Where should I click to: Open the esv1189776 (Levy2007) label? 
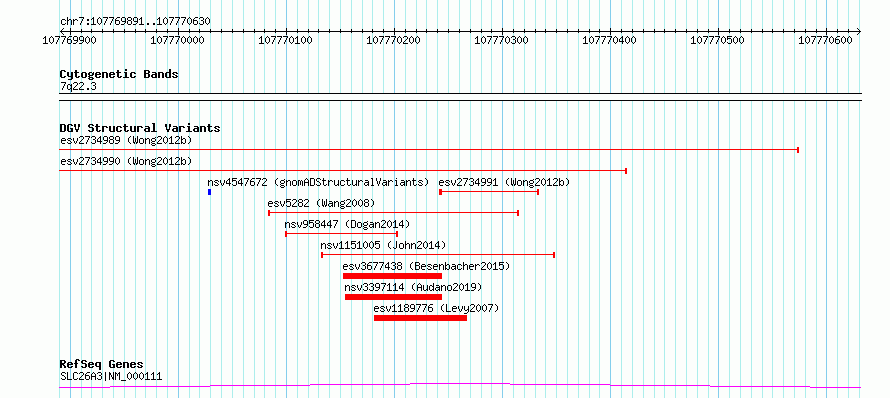click(x=436, y=308)
